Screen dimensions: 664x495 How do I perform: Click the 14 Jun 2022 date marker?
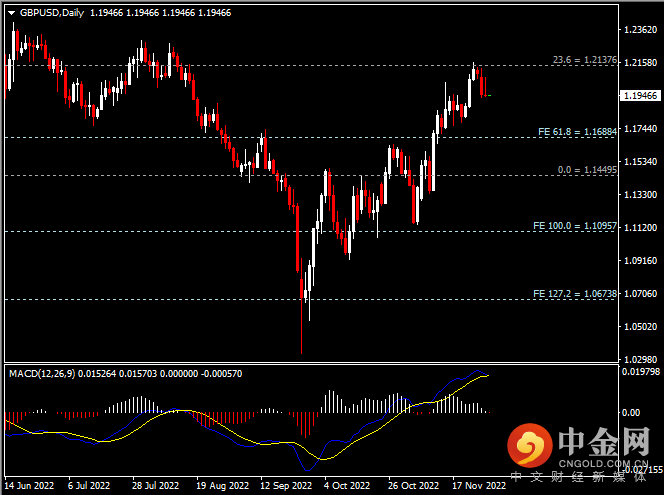pos(28,486)
